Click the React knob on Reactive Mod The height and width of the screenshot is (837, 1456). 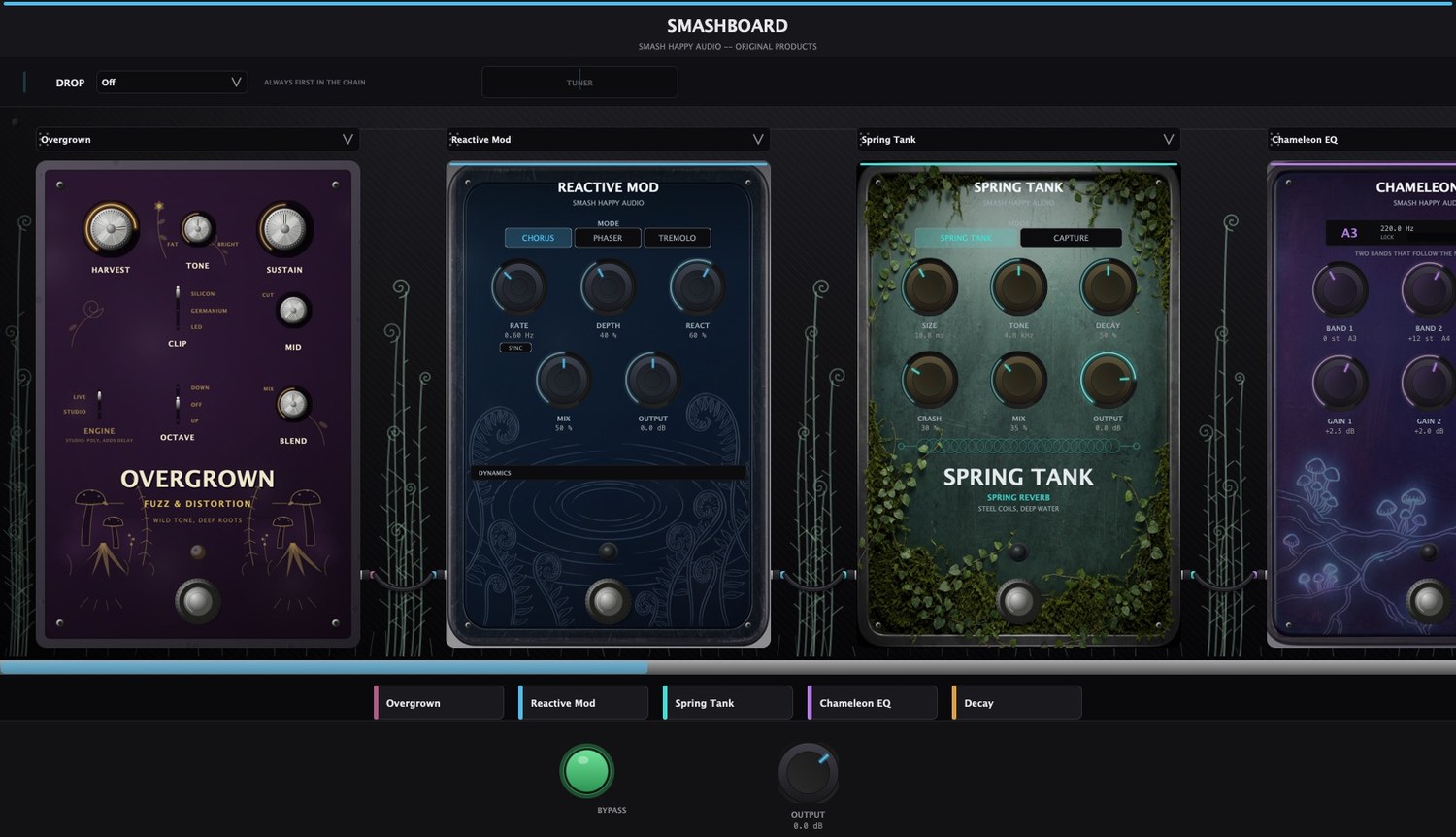coord(697,287)
